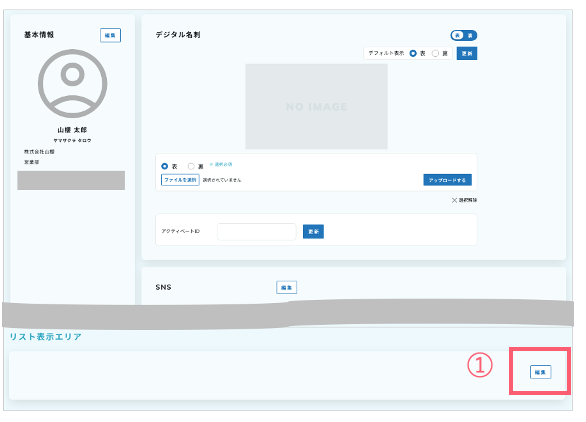Click 編集 button in リスト表示エリア

[540, 372]
